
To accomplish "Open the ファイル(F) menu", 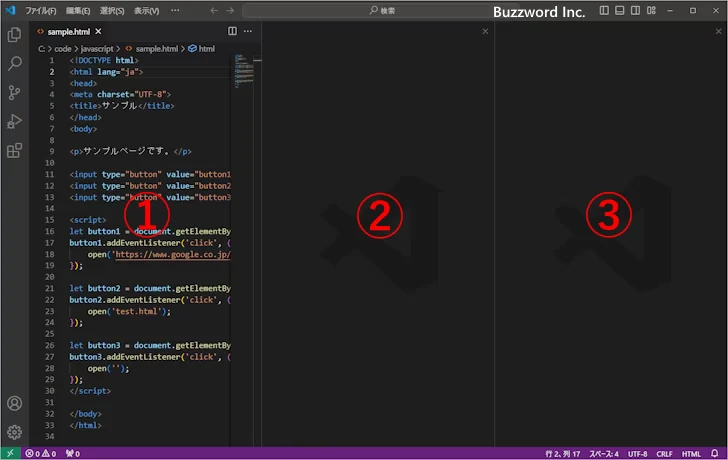I will (41, 10).
